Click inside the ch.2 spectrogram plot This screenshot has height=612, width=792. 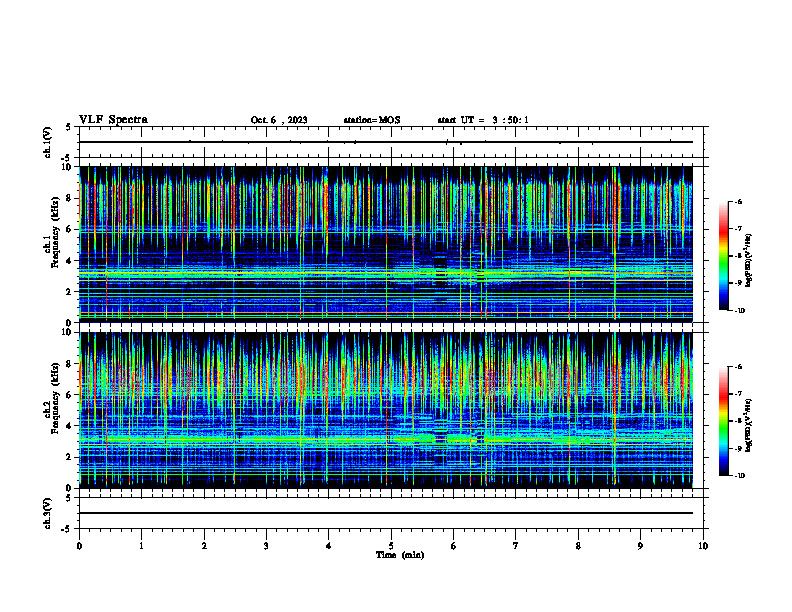(x=386, y=410)
